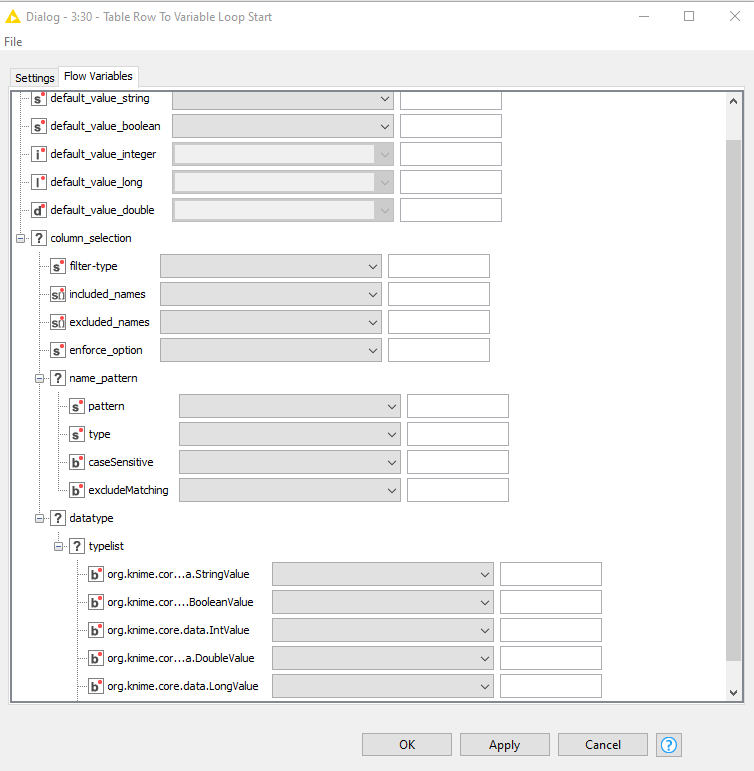Image resolution: width=754 pixels, height=771 pixels.
Task: Click the boolean icon for BooleanValue entry
Action: point(96,602)
